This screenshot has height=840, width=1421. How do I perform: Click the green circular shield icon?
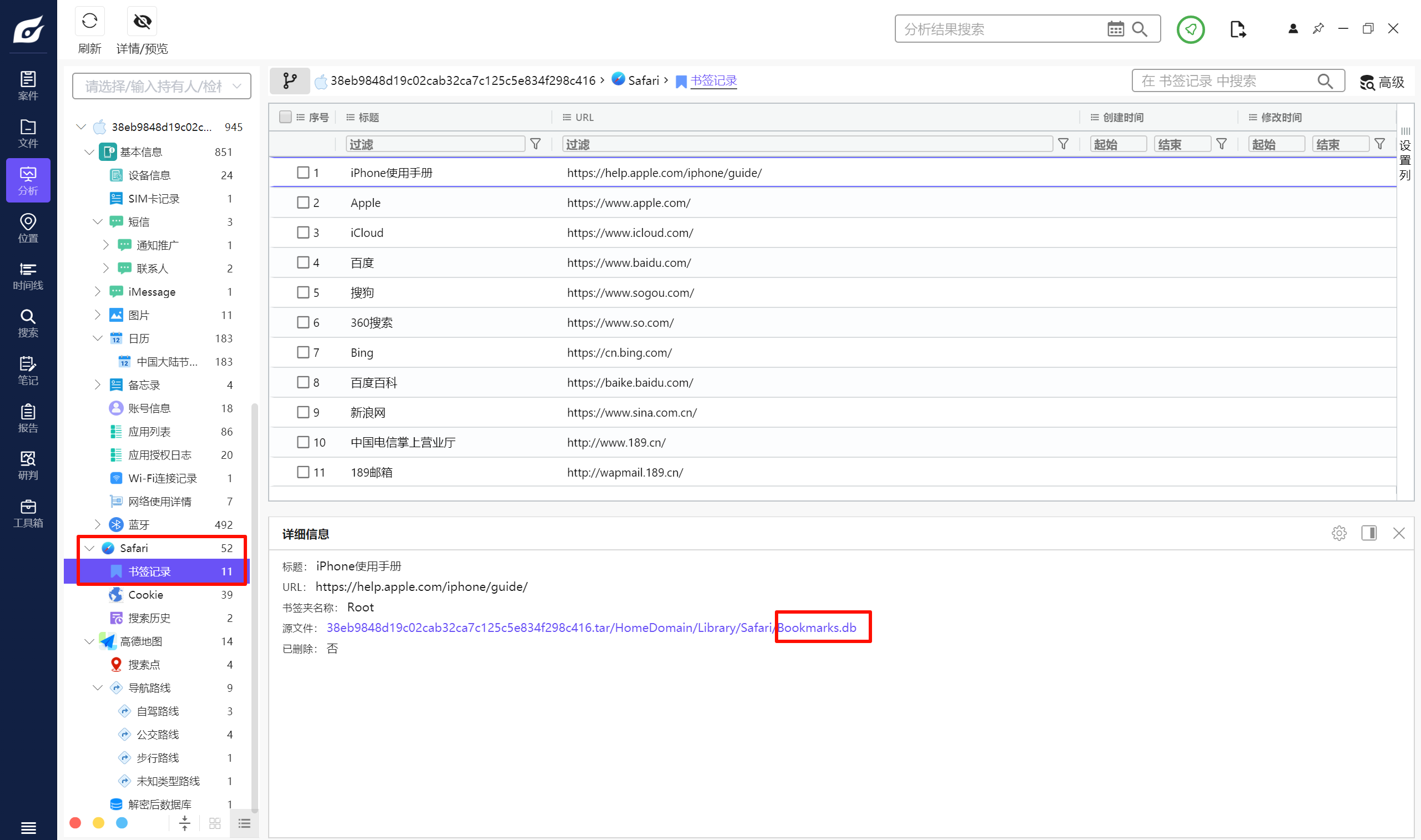pos(1190,29)
